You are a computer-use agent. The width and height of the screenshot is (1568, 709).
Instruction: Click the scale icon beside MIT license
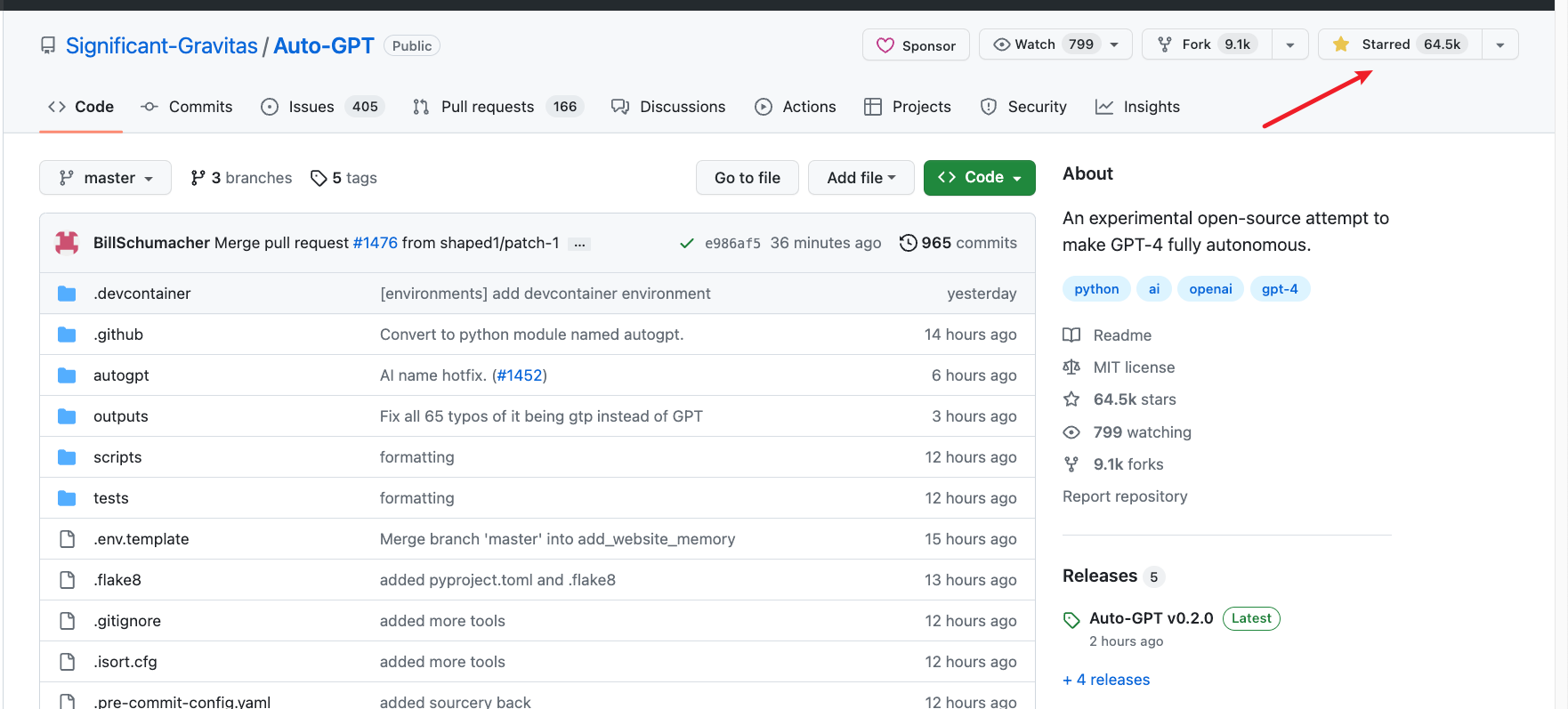pos(1071,367)
